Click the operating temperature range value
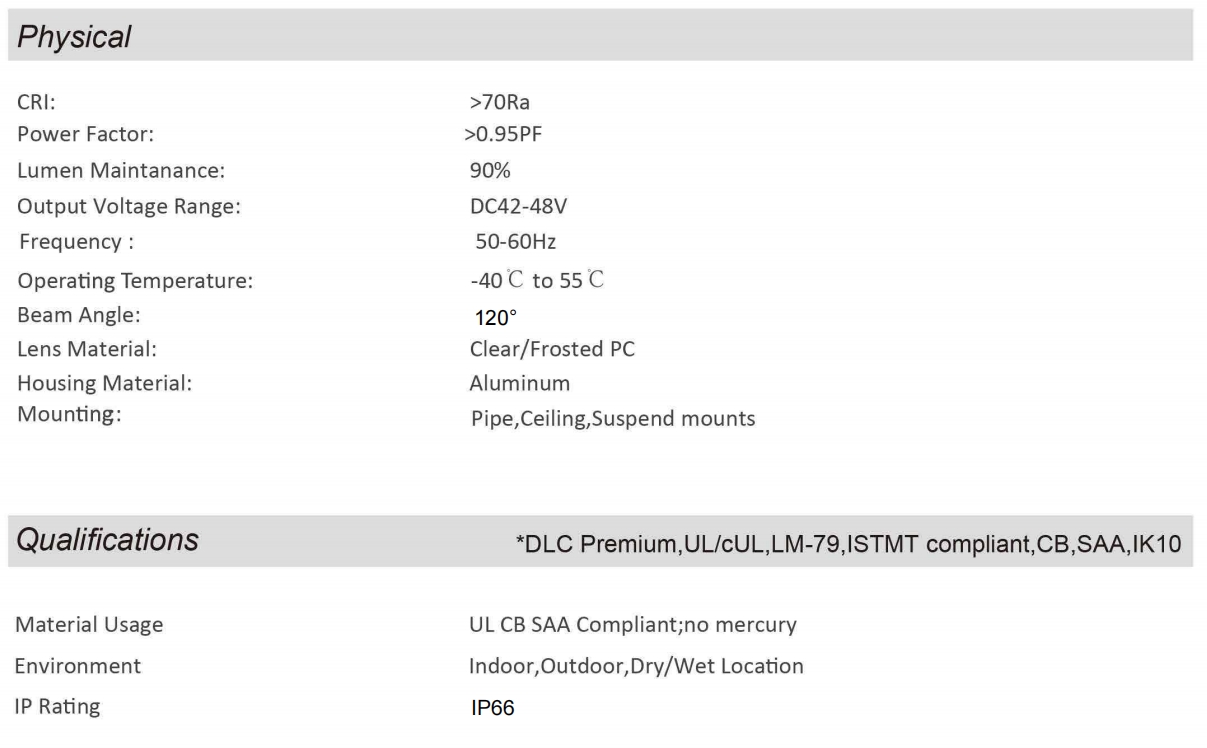Image resolution: width=1207 pixels, height=748 pixels. tap(536, 281)
